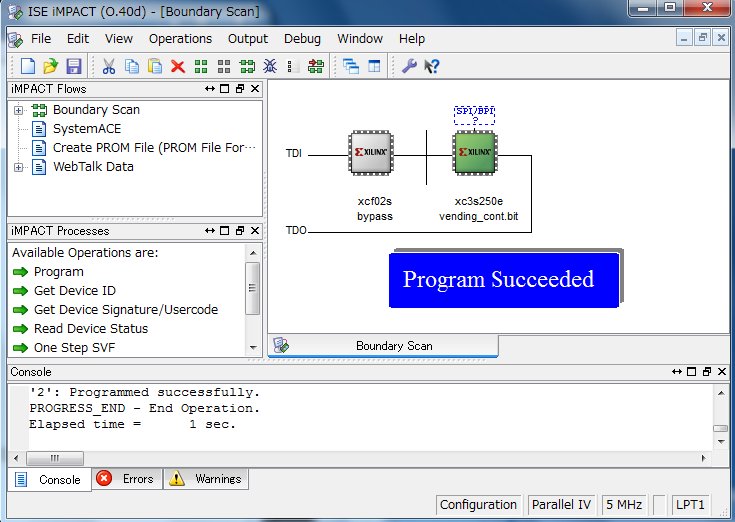Image resolution: width=735 pixels, height=522 pixels.
Task: Select SystemACE in iMPACT Flows
Action: click(87, 128)
